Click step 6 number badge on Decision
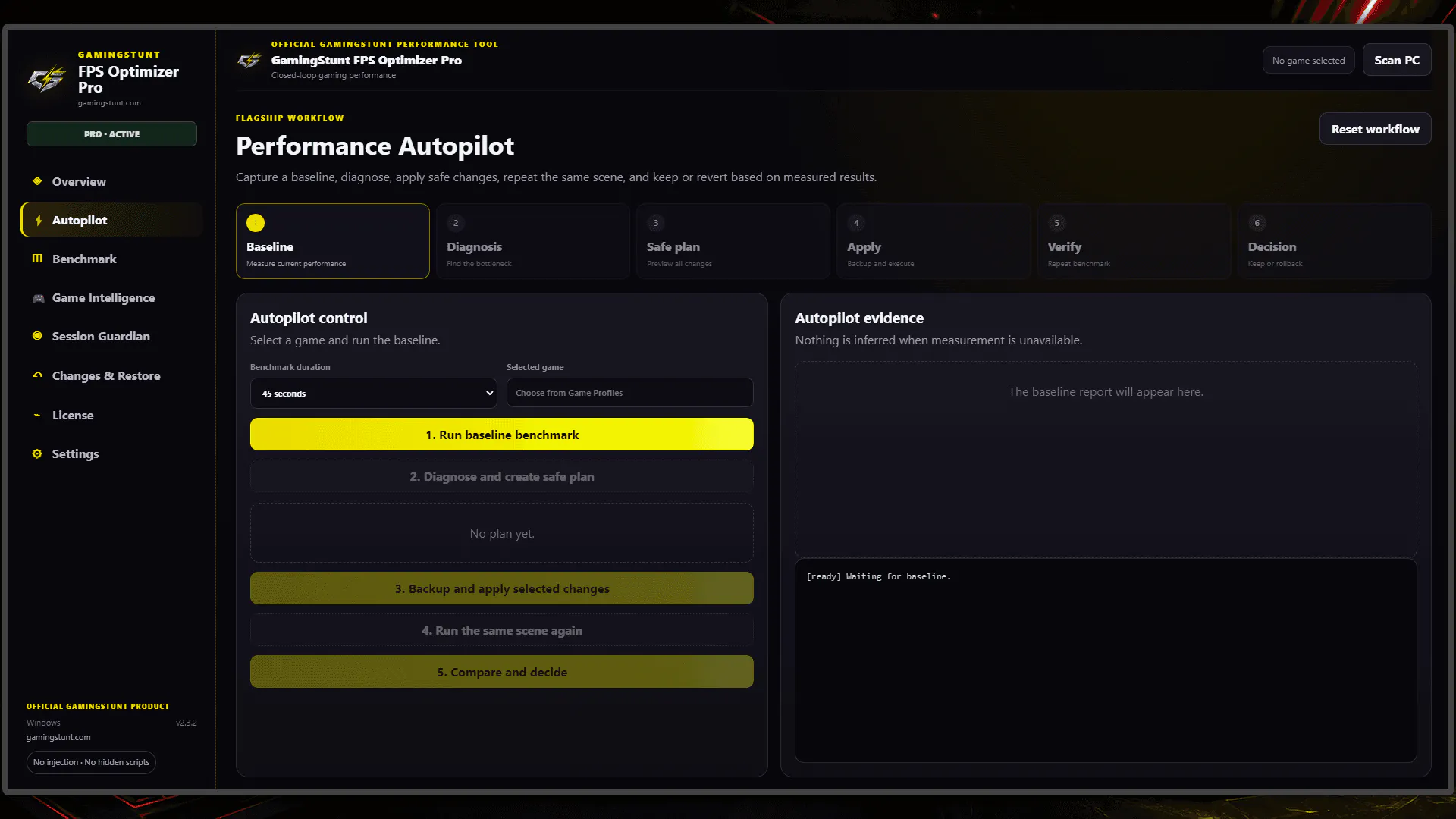 click(1257, 223)
